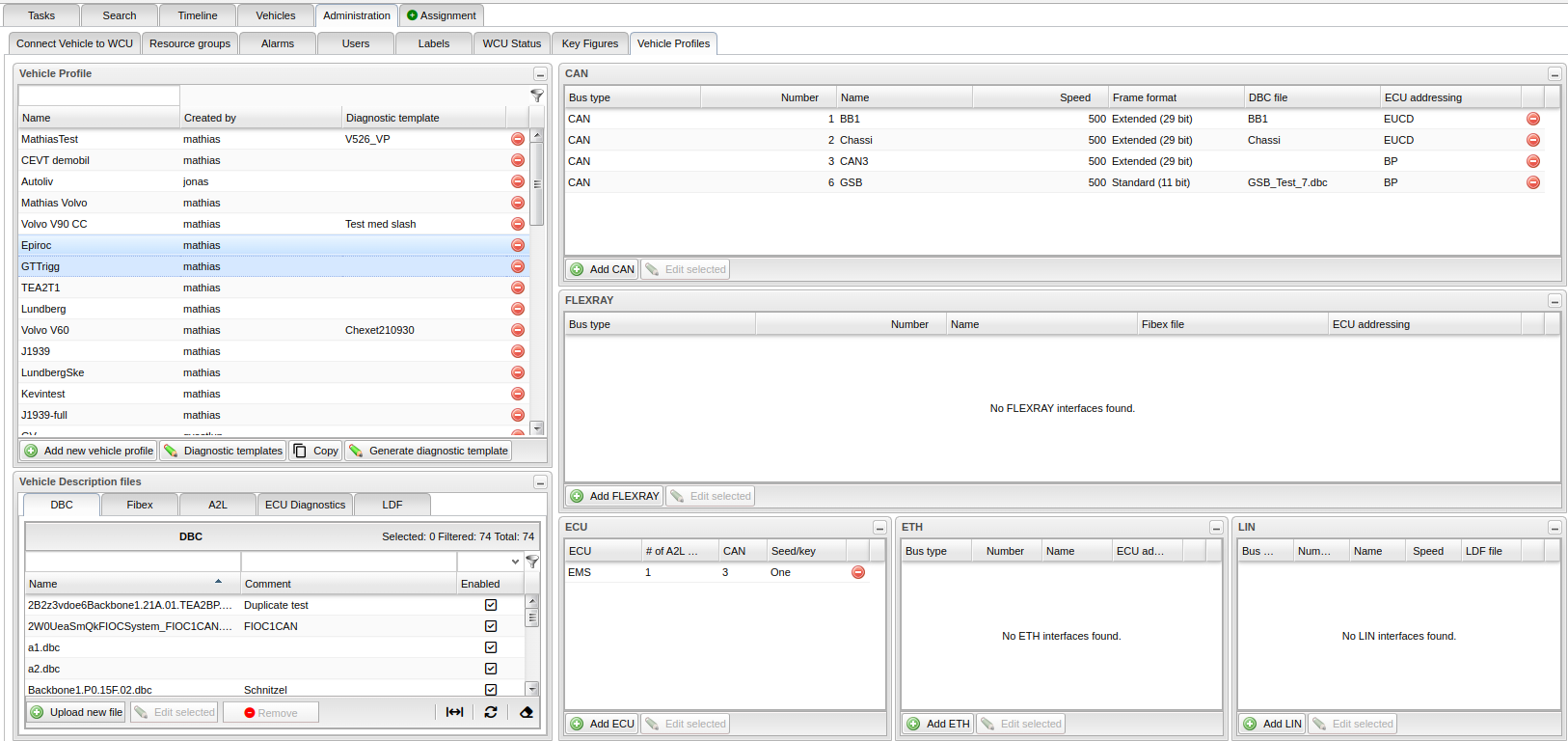Remove the GSB CAN bus row
The height and width of the screenshot is (741, 1568).
click(1533, 182)
